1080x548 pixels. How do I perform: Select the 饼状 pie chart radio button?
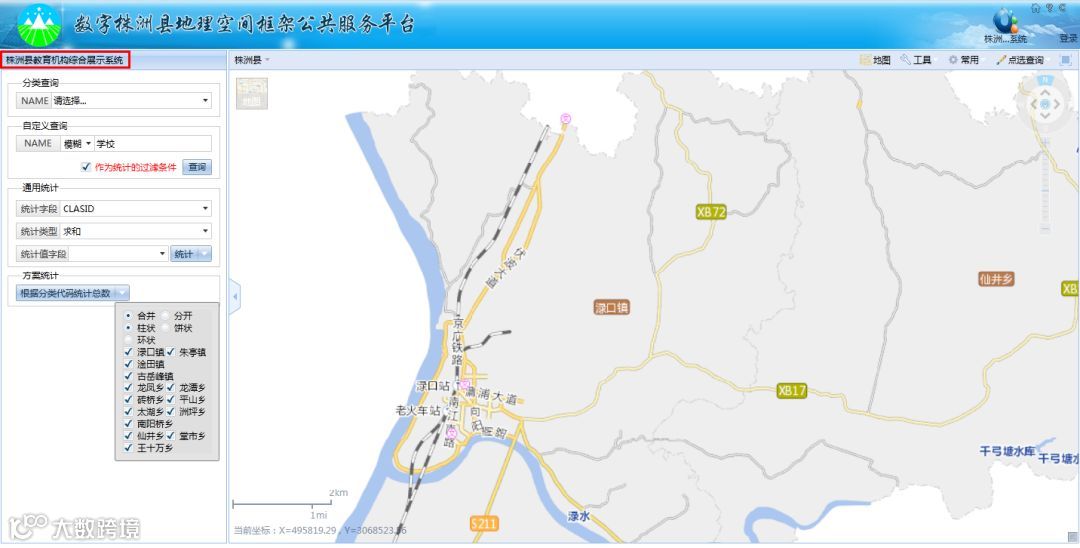tap(165, 328)
